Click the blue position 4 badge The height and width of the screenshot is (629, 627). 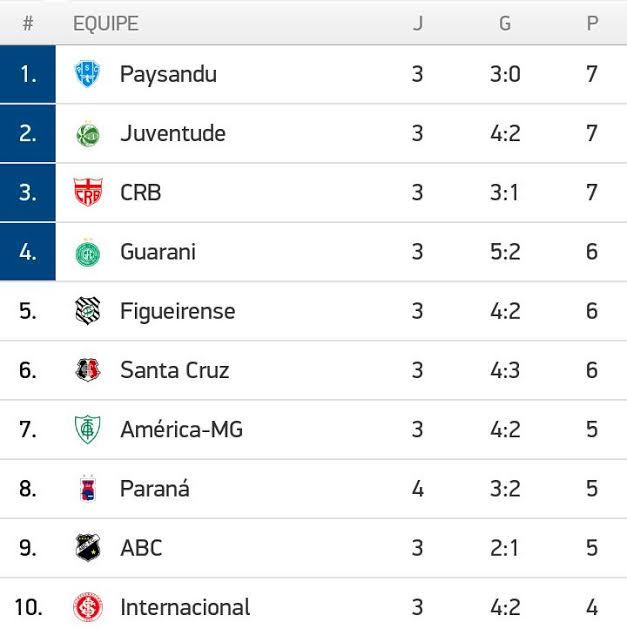(x=28, y=252)
